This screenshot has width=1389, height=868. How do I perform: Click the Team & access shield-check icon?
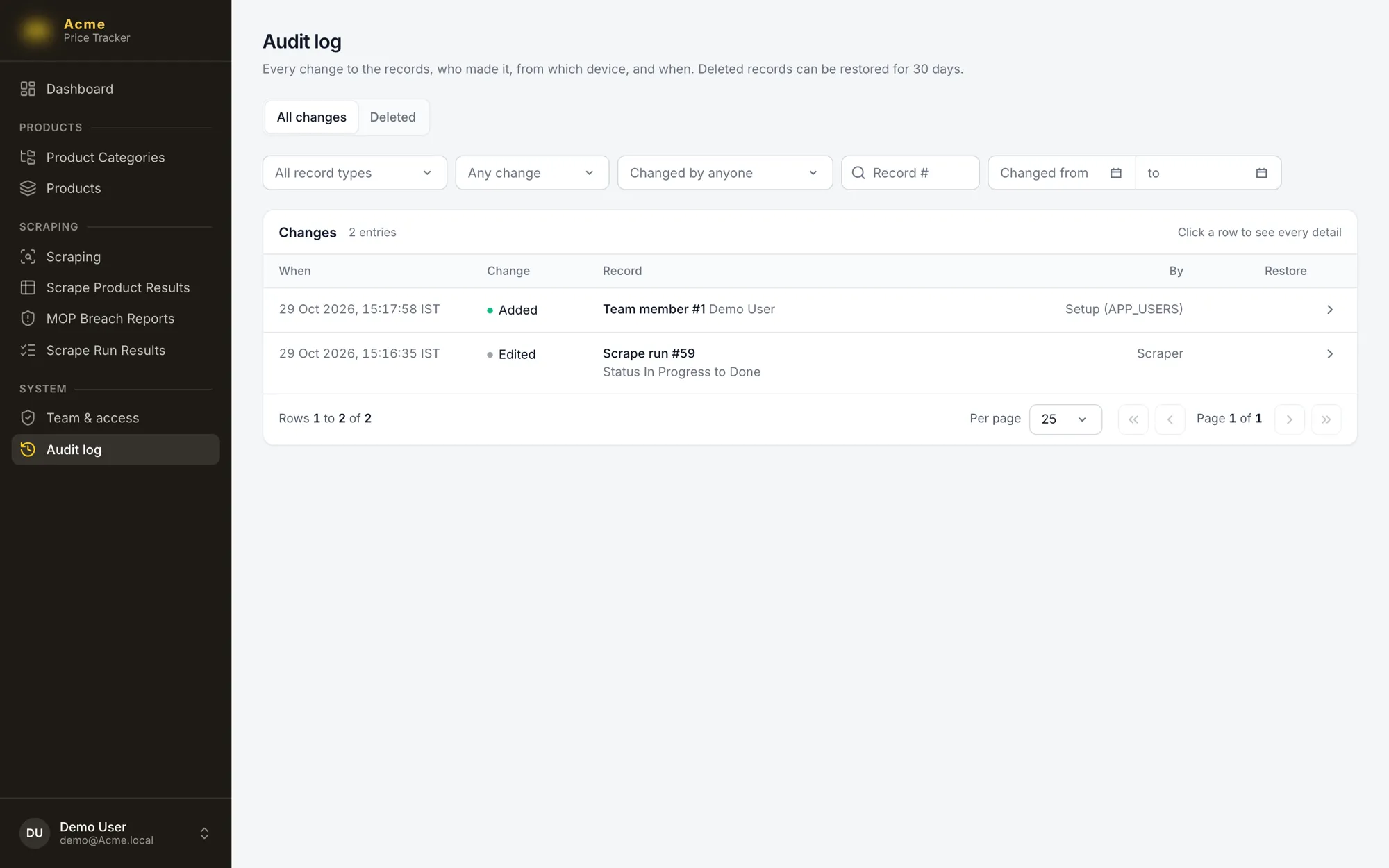[28, 417]
